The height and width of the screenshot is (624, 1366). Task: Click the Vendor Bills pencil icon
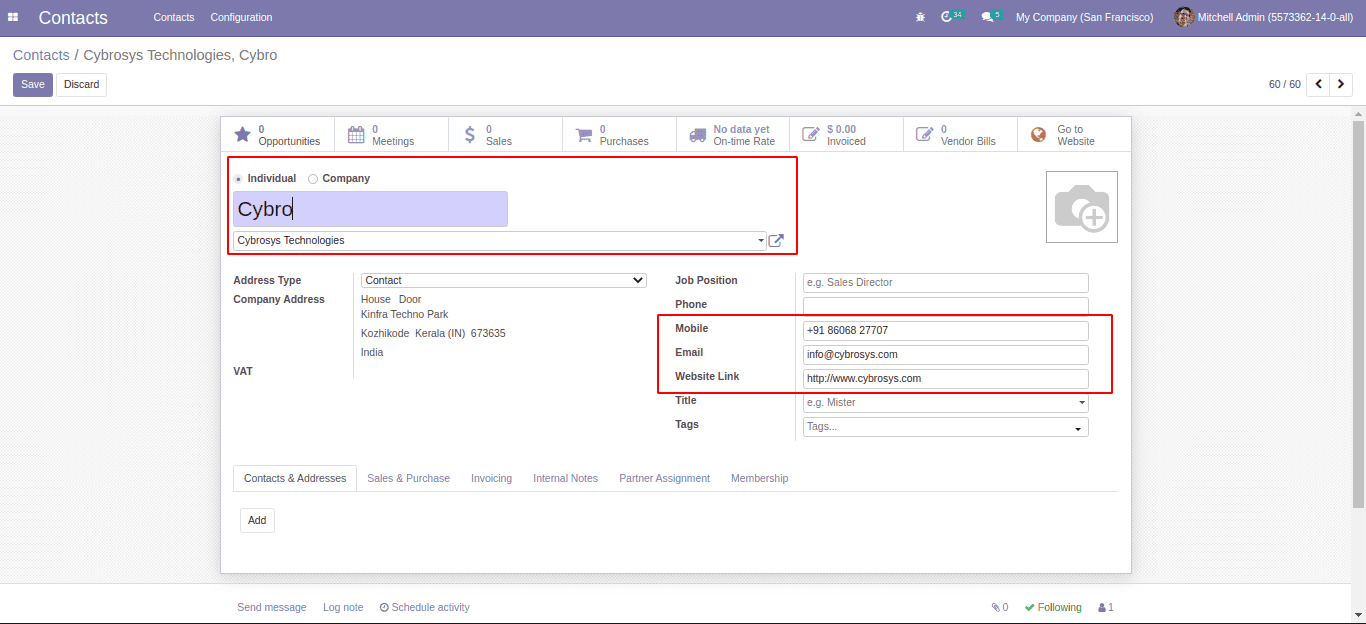pyautogui.click(x=925, y=135)
